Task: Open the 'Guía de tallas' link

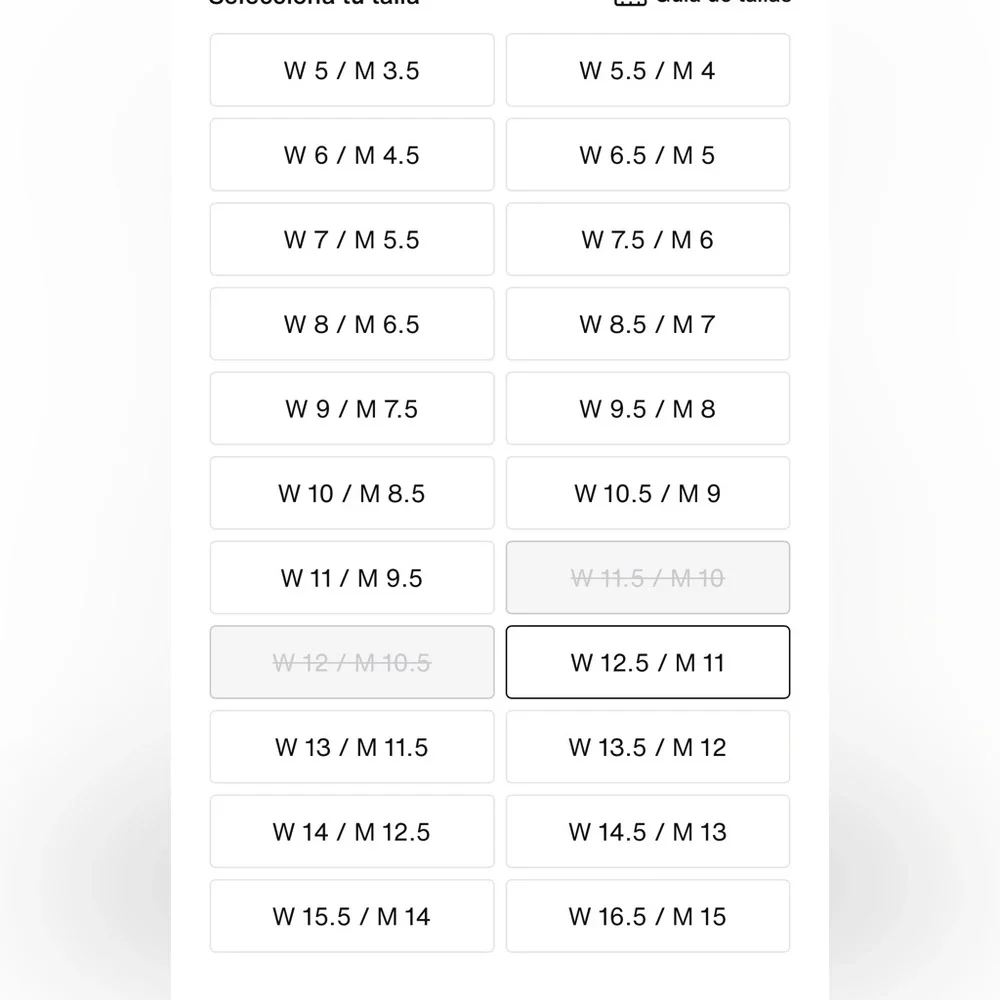Action: (722, 2)
